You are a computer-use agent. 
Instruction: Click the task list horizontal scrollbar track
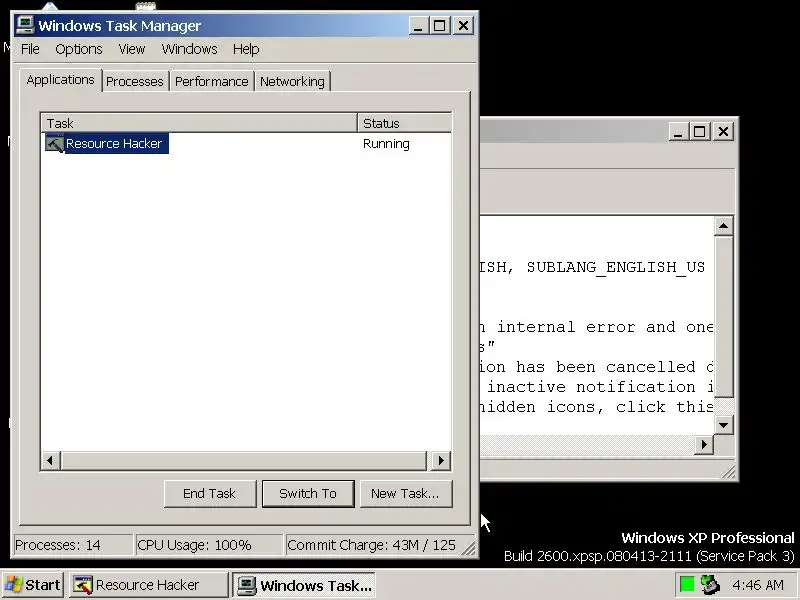[244, 461]
